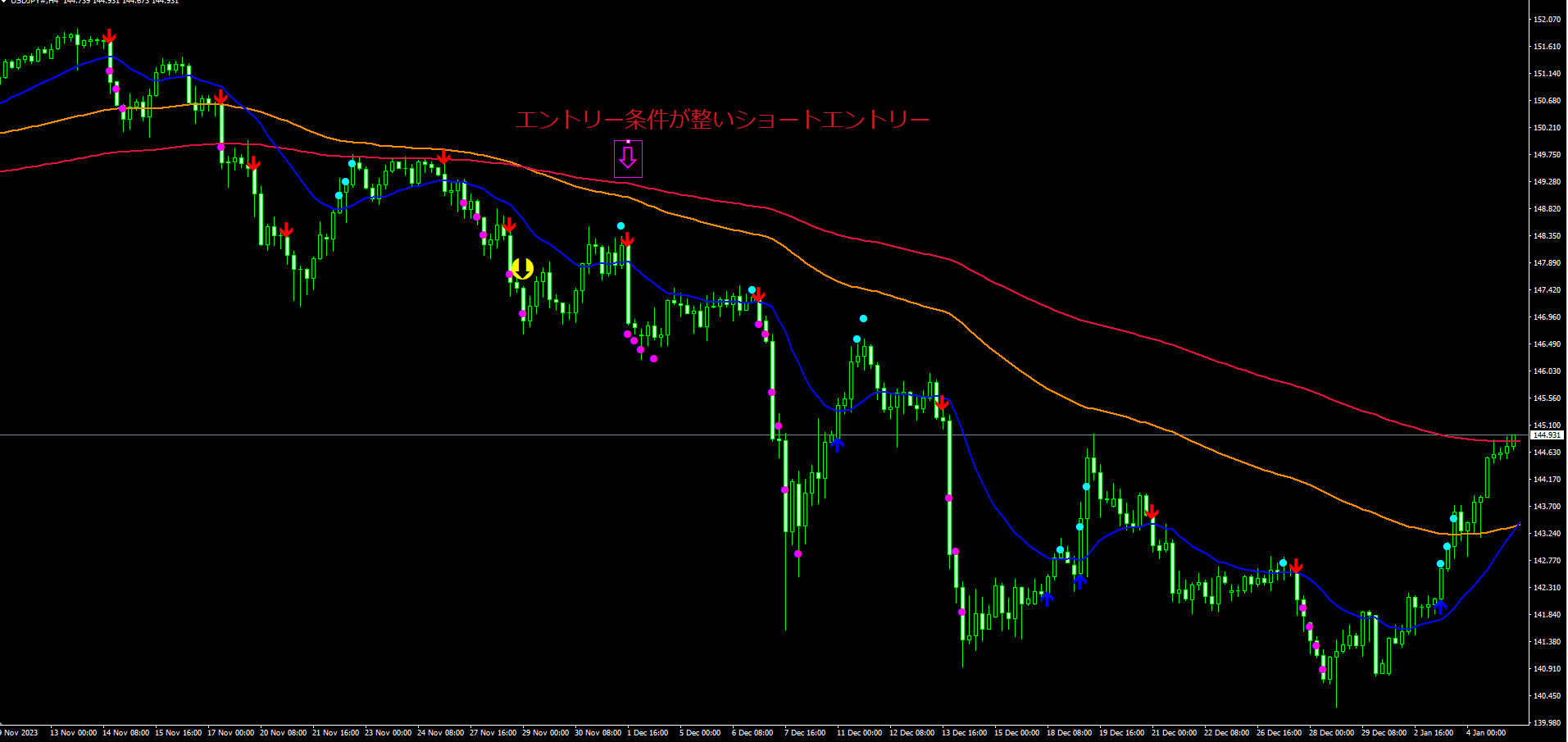The image size is (1568, 742).
Task: Click the 13 Dec 16:00 time label
Action: (964, 733)
